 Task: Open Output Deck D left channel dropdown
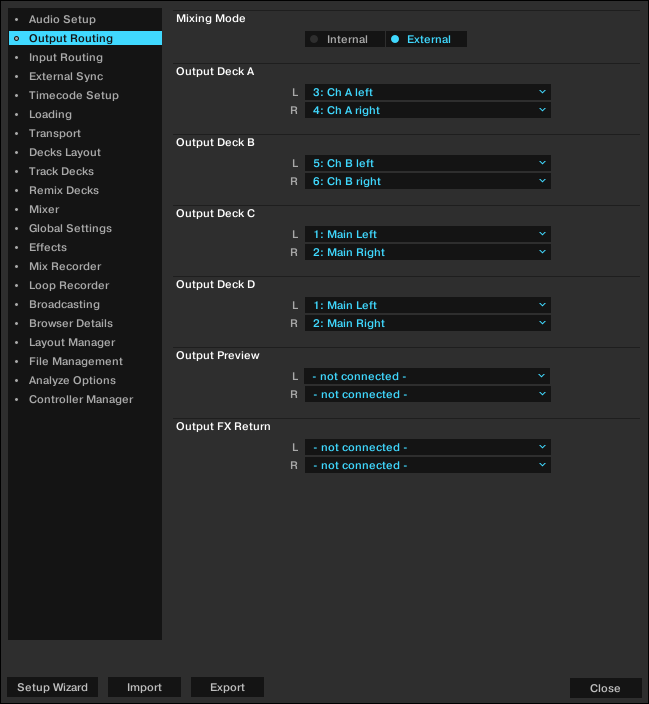[x=427, y=305]
